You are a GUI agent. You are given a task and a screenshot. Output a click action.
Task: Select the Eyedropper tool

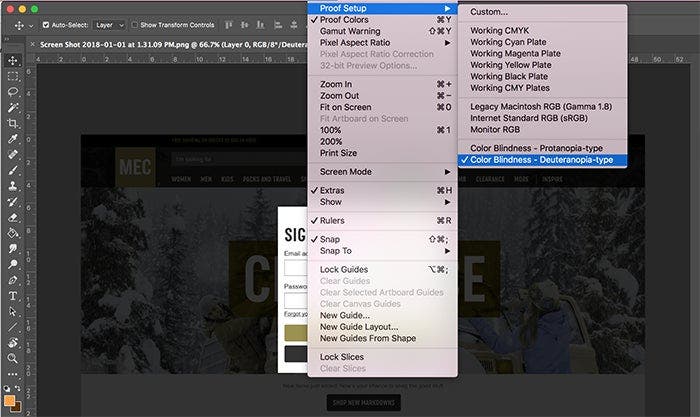(12, 139)
